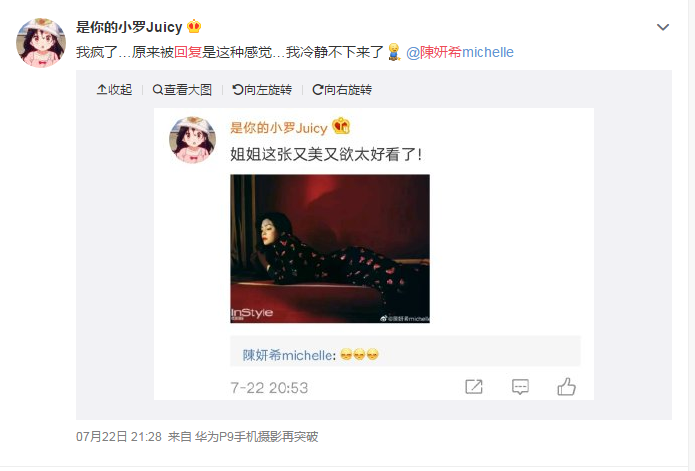Viewport: 695px width, 471px height.
Task: Open the @陳妍希michelle mention link
Action: [x=460, y=52]
